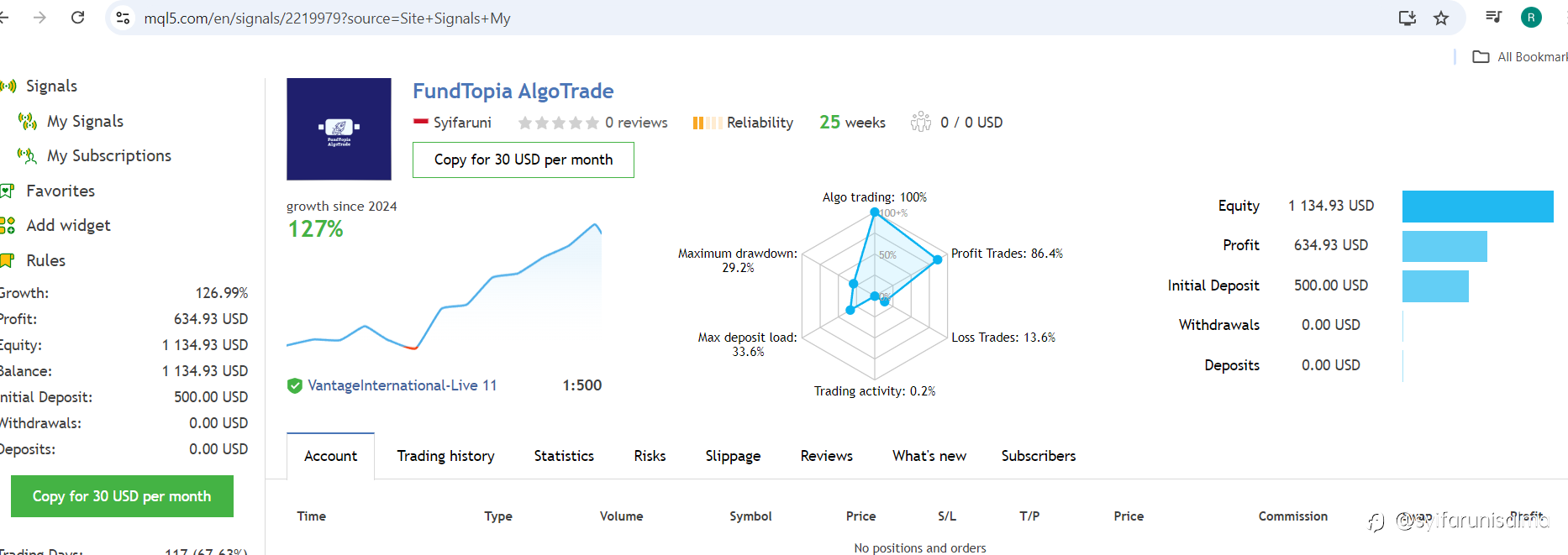Click the blue Equity bar
The width and height of the screenshot is (1568, 555).
point(1477,206)
